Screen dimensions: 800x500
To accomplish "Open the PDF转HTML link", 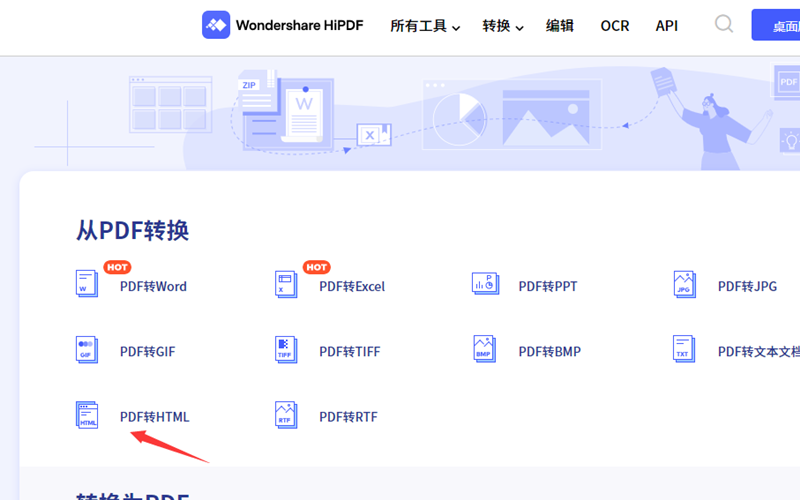I will click(x=154, y=417).
